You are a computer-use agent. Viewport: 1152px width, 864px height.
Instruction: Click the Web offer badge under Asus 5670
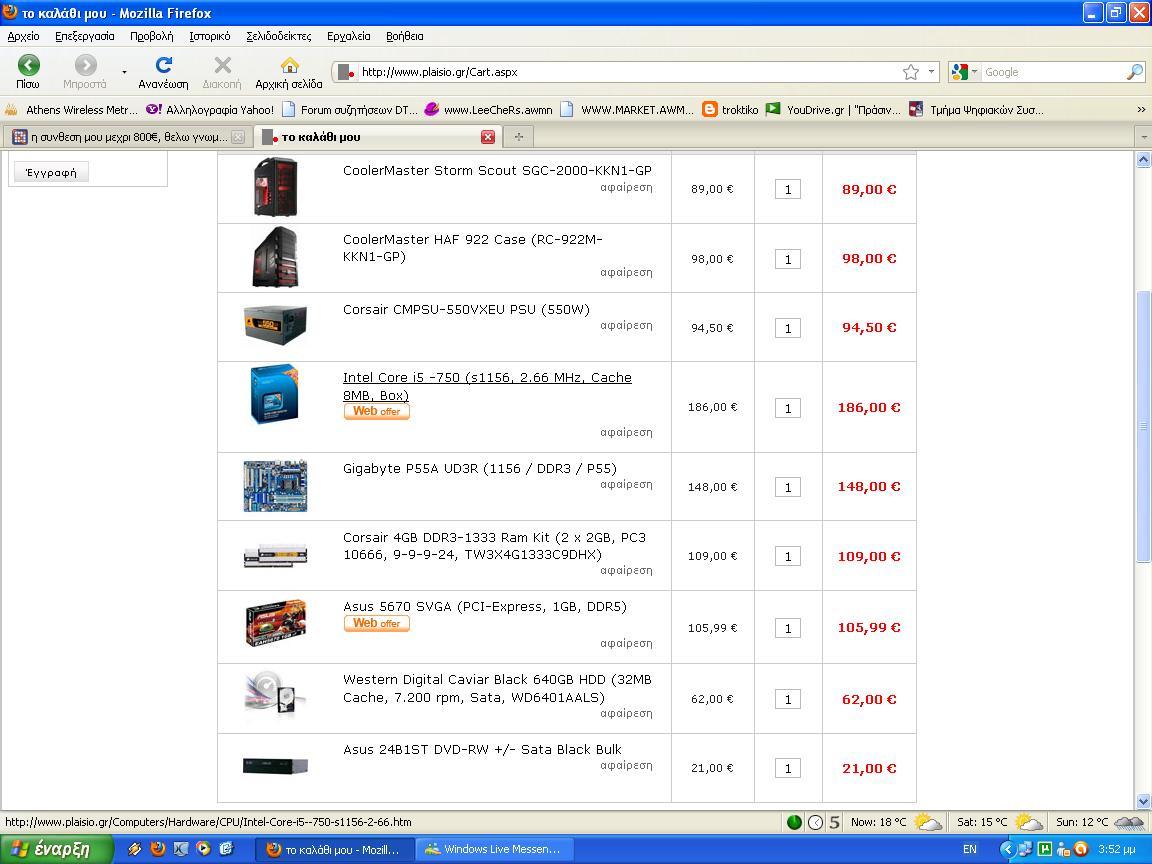(376, 624)
